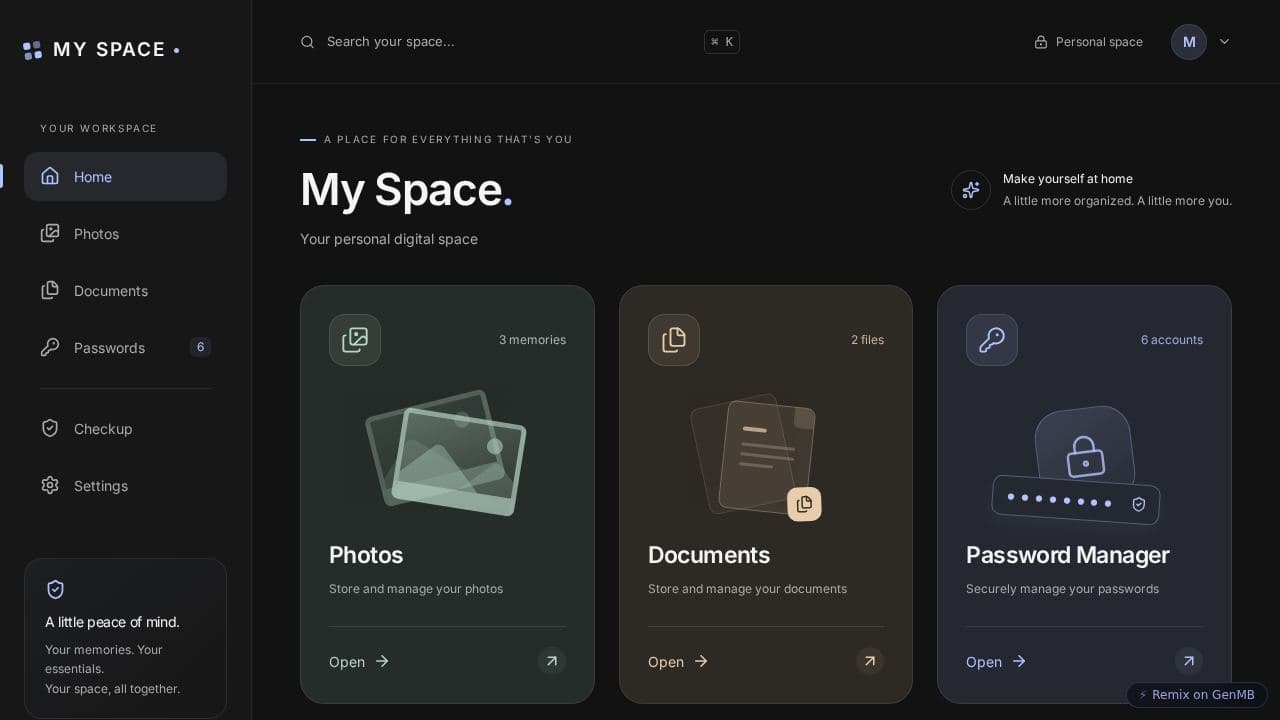Screen dimensions: 1280x720
Task: Click the Settings gear icon in sidebar
Action: coord(50,485)
